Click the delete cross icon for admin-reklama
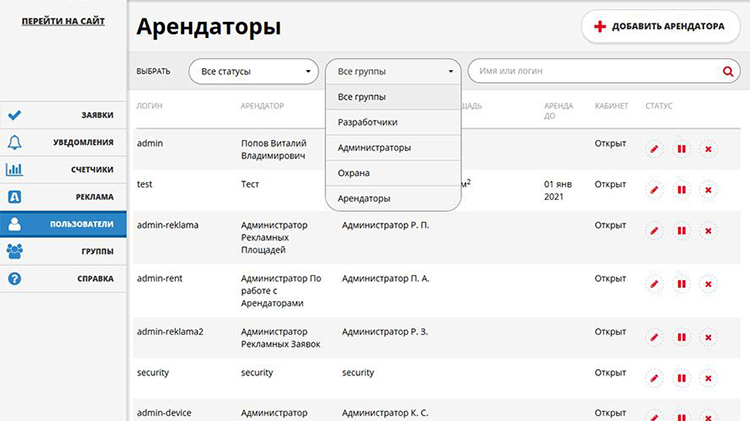 pos(708,231)
